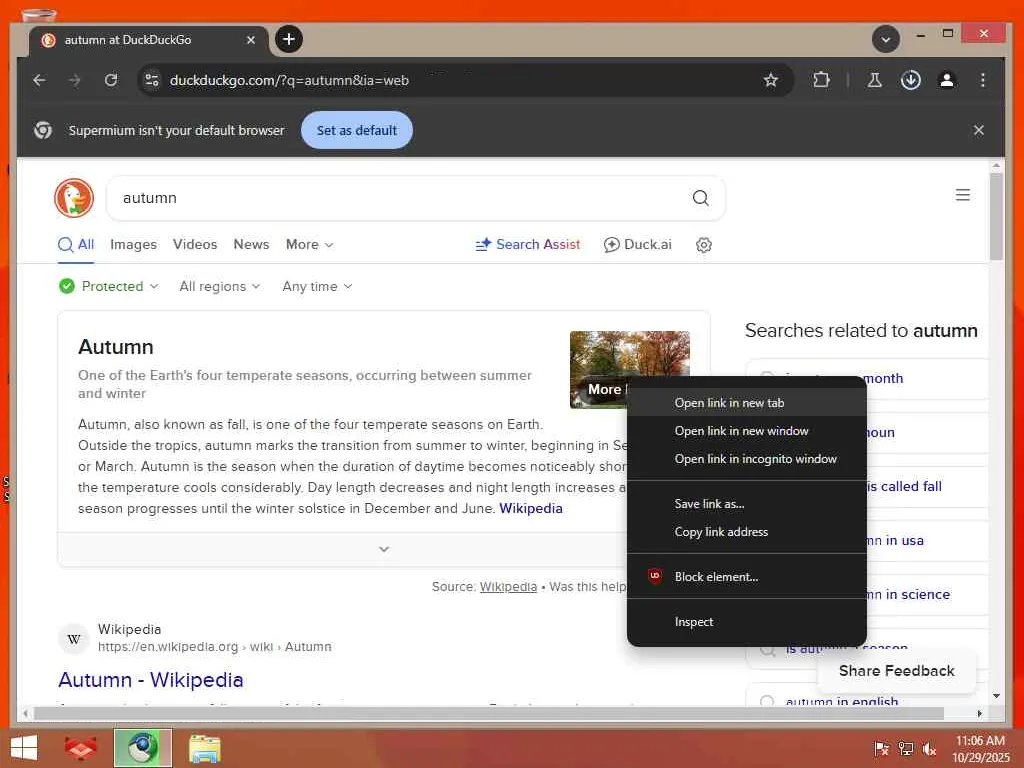
Task: Open the Downloads toolbar icon
Action: [x=910, y=80]
